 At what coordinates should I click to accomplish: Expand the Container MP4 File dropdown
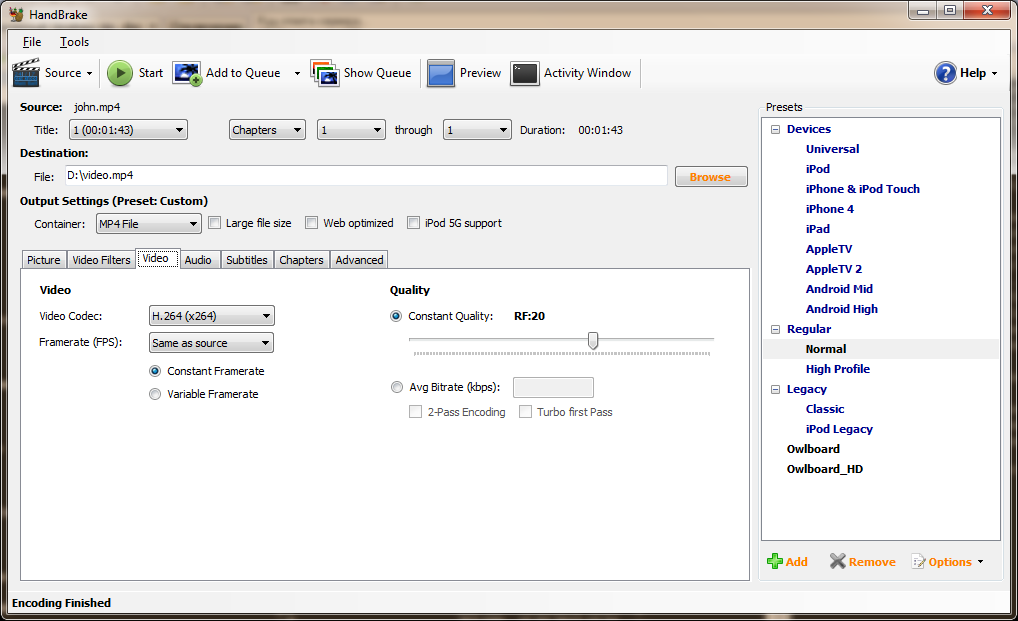click(x=148, y=224)
